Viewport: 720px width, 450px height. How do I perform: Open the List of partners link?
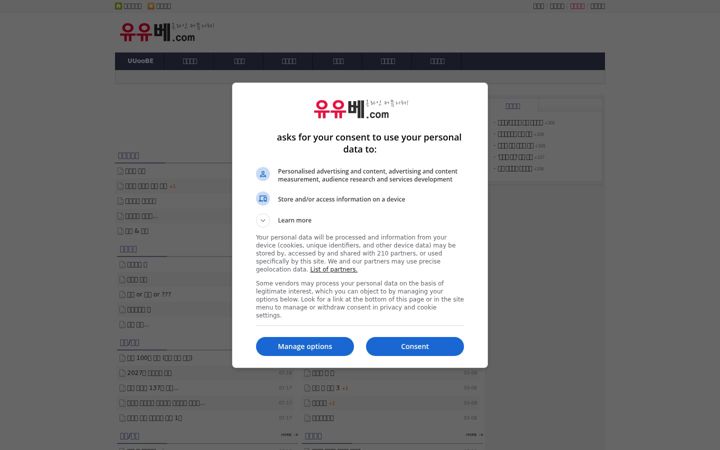tap(333, 270)
